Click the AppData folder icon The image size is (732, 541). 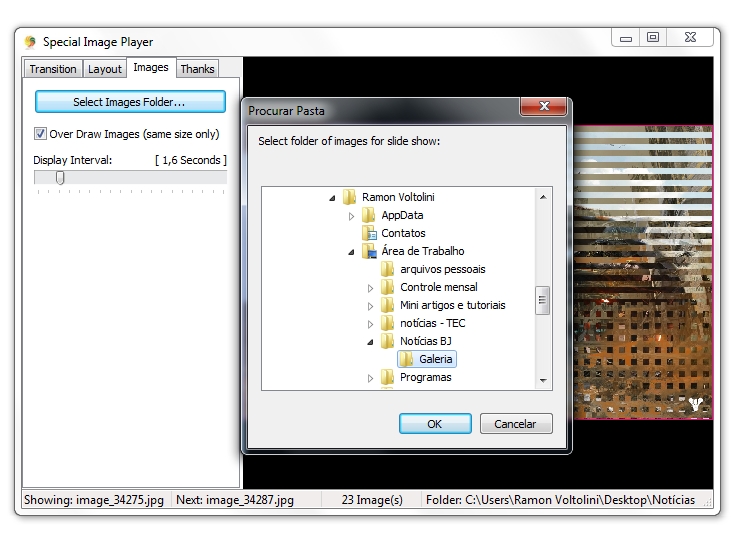tap(369, 215)
